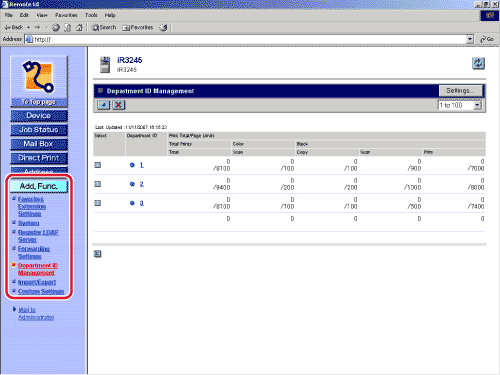Click the Windows logo throbber icon
This screenshot has height=375, width=500.
(x=489, y=16)
